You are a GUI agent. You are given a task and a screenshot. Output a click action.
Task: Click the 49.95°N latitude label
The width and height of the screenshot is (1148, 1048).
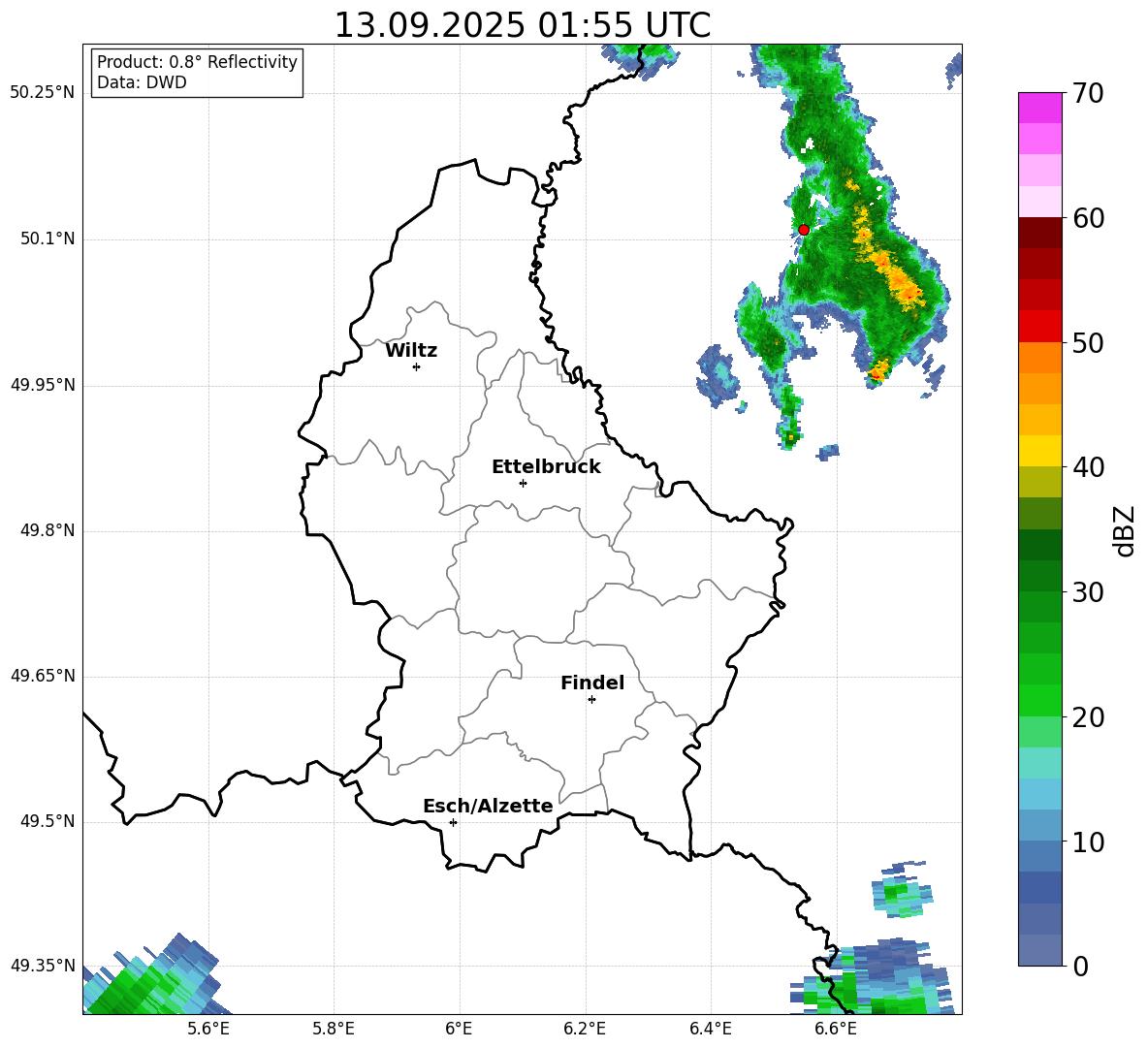click(43, 385)
